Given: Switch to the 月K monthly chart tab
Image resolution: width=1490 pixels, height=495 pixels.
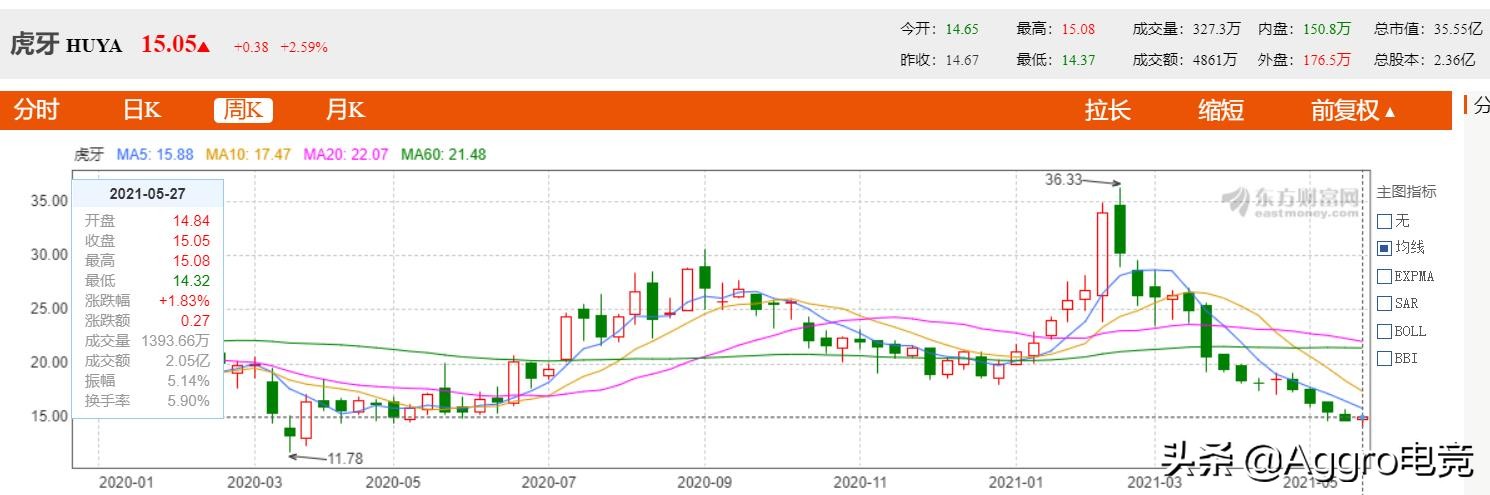Looking at the screenshot, I should [345, 110].
